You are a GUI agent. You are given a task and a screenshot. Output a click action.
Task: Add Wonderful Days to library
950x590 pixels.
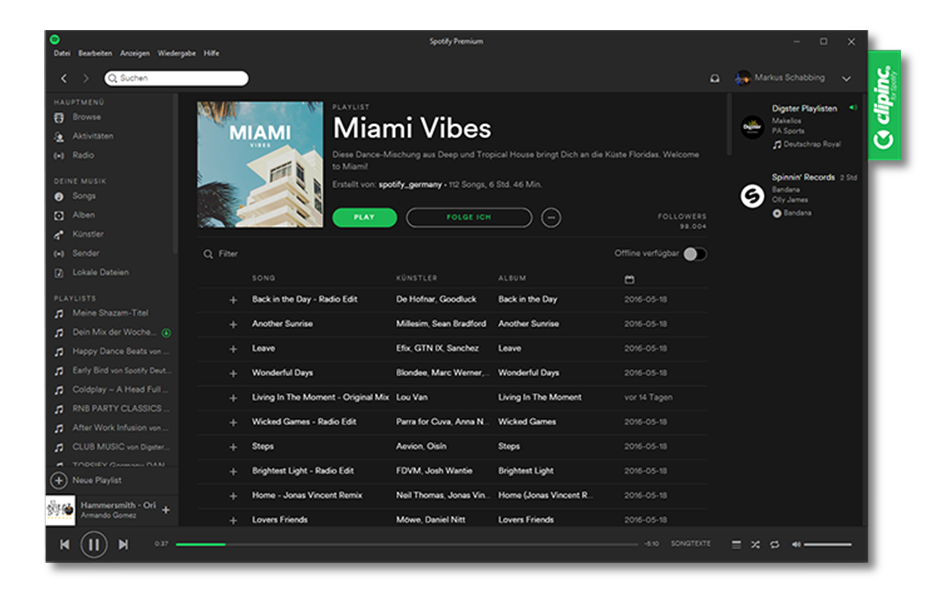[x=233, y=374]
